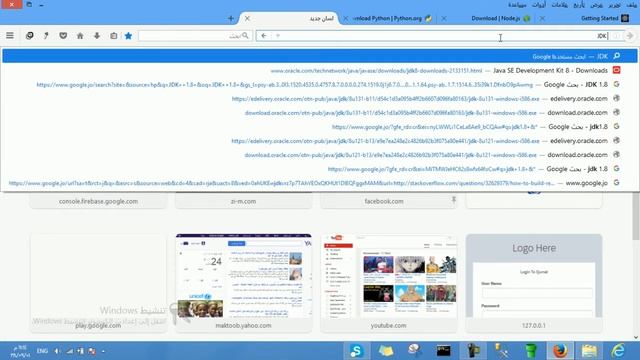Open Command Prompt from the taskbar

(444, 351)
